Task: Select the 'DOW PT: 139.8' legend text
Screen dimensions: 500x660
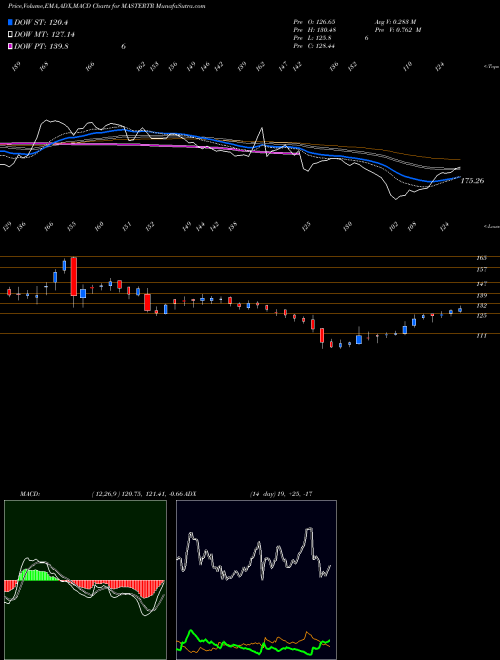Action: click(x=41, y=46)
